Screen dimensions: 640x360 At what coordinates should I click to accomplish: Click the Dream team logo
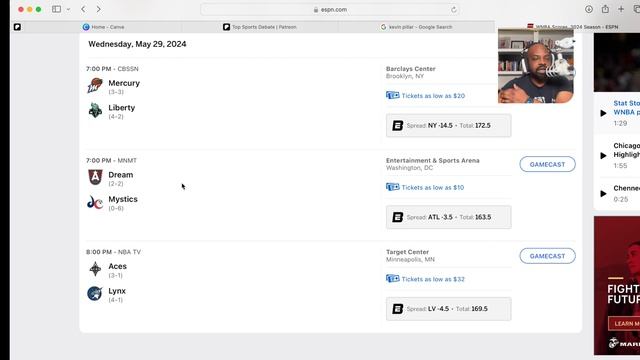pyautogui.click(x=95, y=177)
